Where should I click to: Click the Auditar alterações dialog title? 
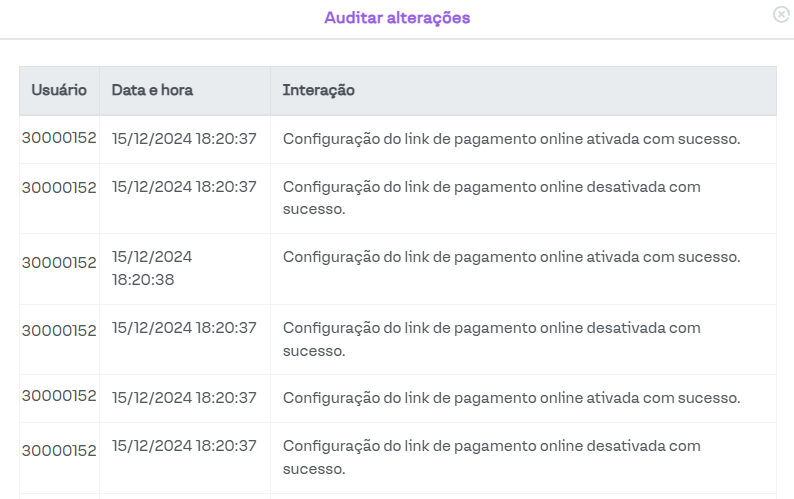(x=397, y=18)
